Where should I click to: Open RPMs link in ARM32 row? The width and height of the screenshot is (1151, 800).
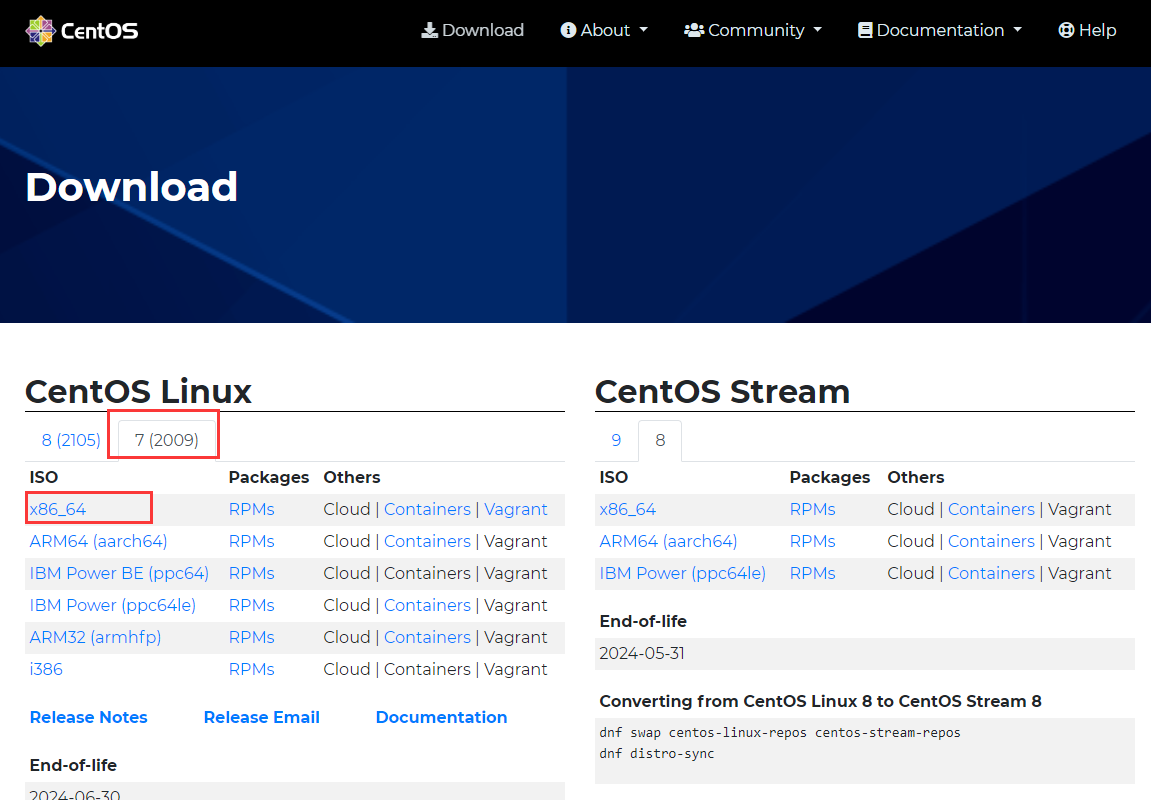coord(252,637)
